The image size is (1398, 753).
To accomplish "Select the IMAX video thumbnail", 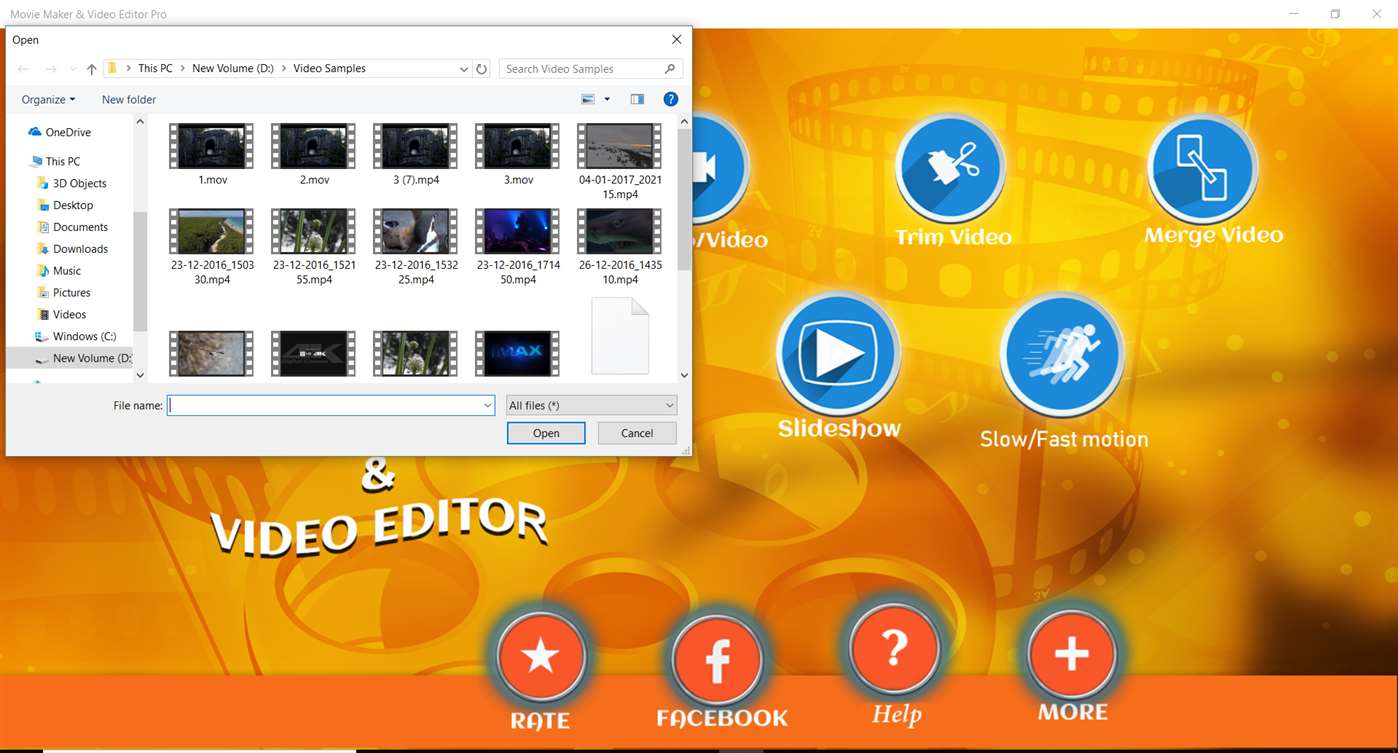I will point(517,354).
